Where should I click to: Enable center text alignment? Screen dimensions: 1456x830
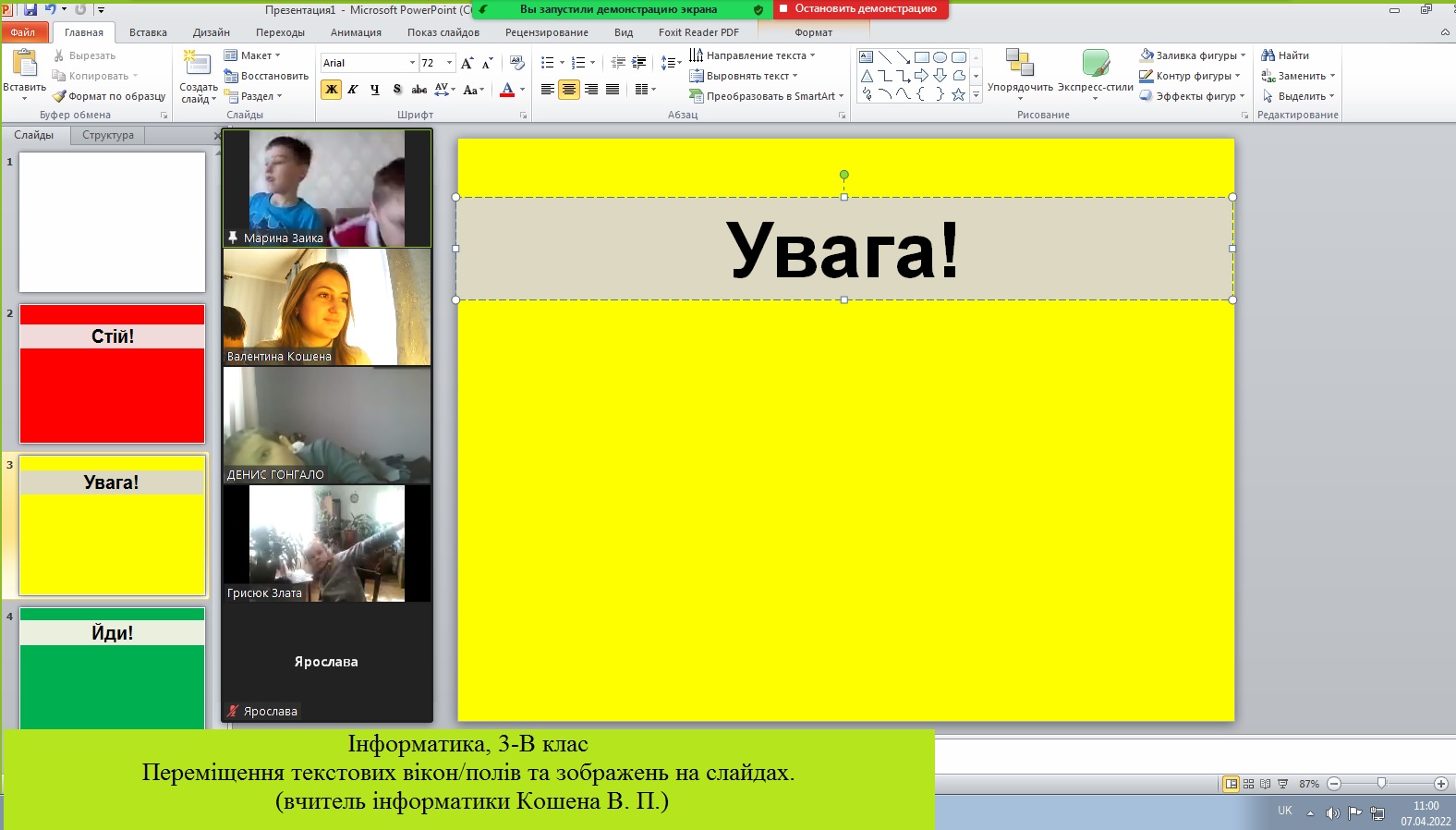coord(569,90)
